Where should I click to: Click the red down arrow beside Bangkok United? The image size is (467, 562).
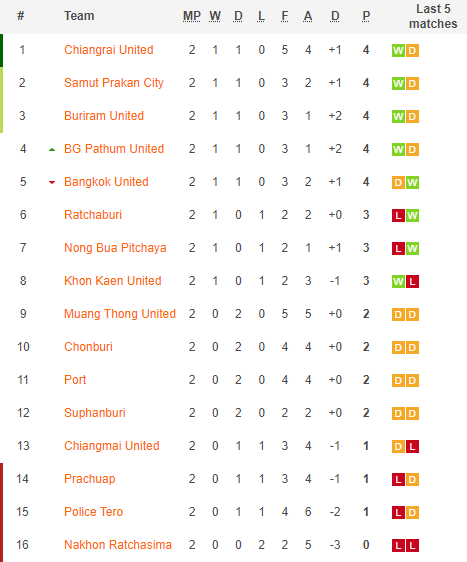[52, 182]
